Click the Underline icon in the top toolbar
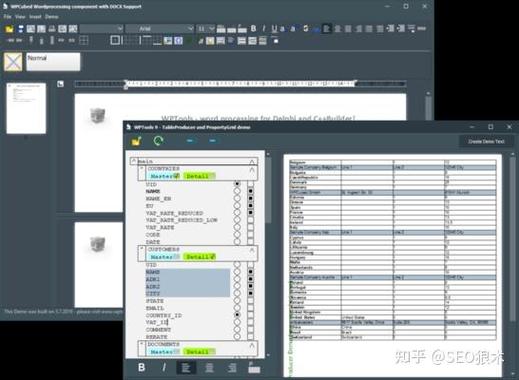The width and height of the screenshot is (519, 380). (274, 29)
